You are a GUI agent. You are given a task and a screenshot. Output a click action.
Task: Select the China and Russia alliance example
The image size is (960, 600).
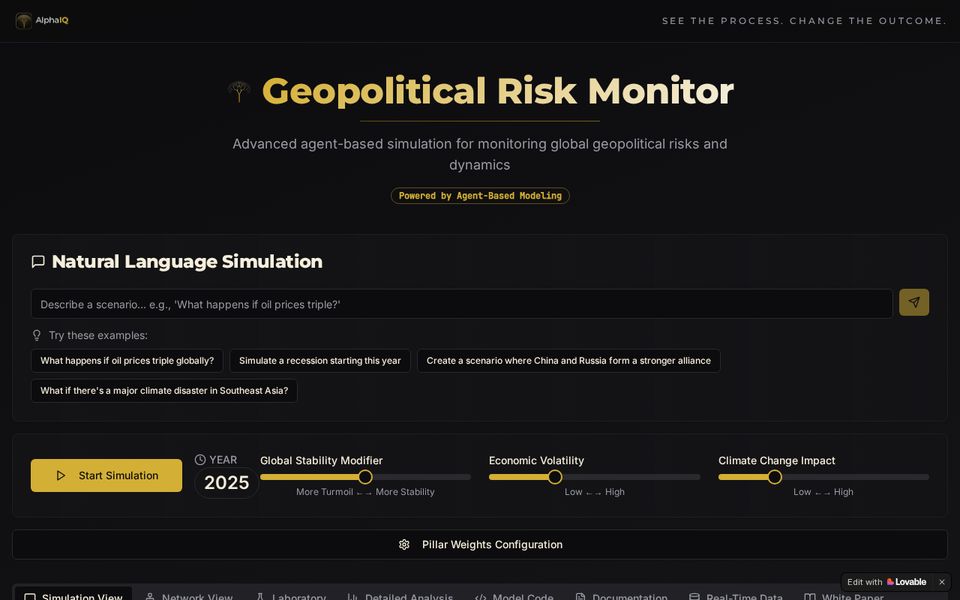tap(569, 361)
